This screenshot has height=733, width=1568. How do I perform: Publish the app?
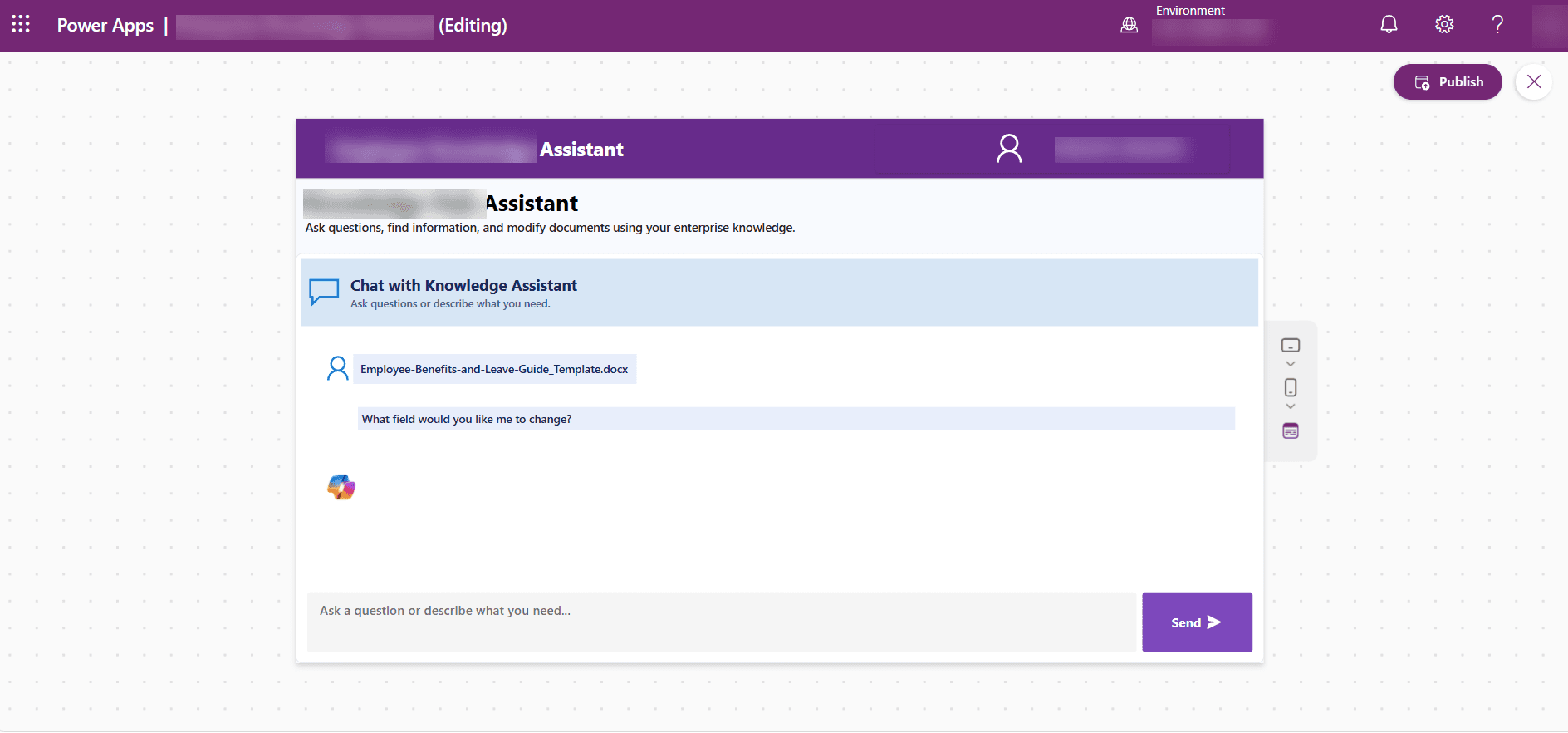[1448, 81]
